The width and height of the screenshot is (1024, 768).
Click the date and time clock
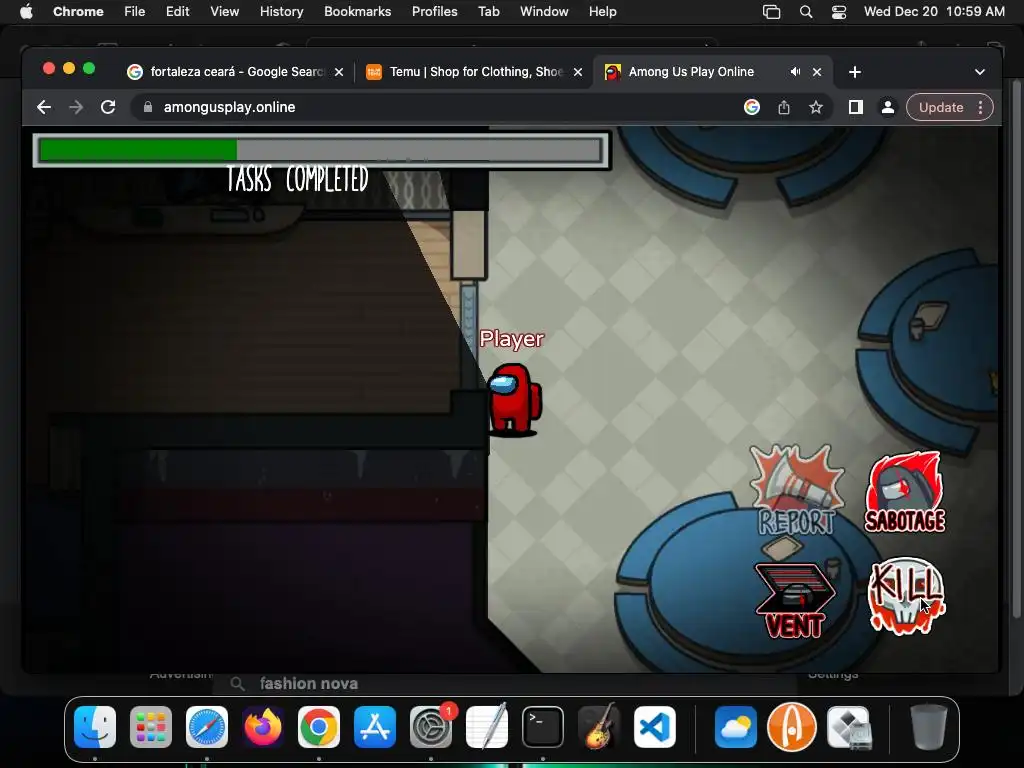point(934,12)
